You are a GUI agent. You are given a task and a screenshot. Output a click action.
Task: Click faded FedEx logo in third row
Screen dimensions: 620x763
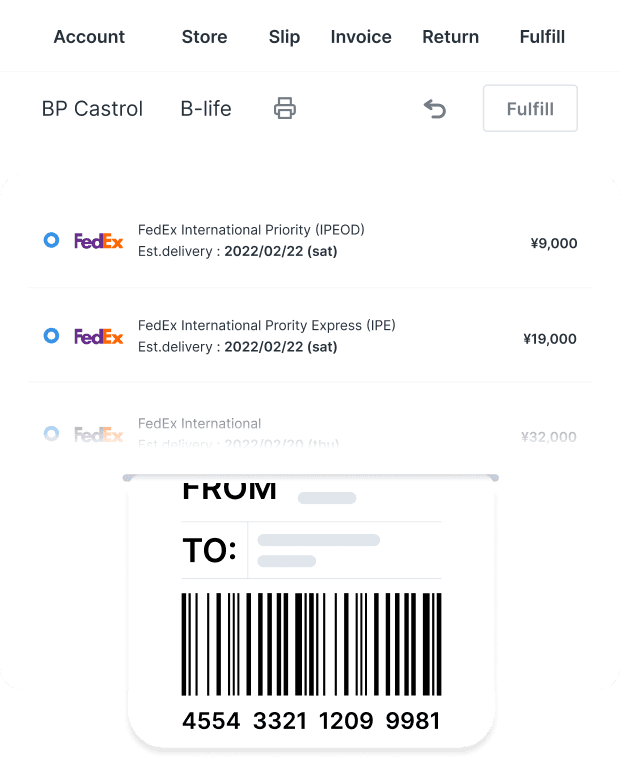[x=98, y=434]
